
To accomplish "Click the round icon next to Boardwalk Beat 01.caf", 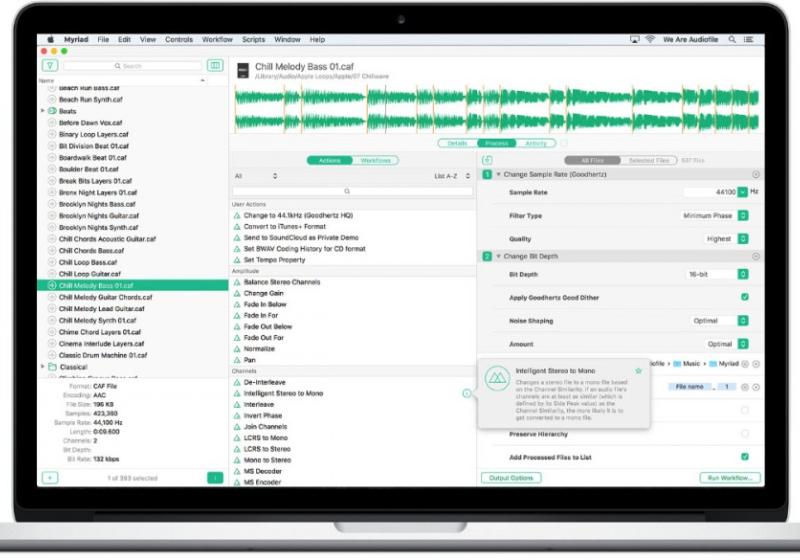I will point(52,157).
